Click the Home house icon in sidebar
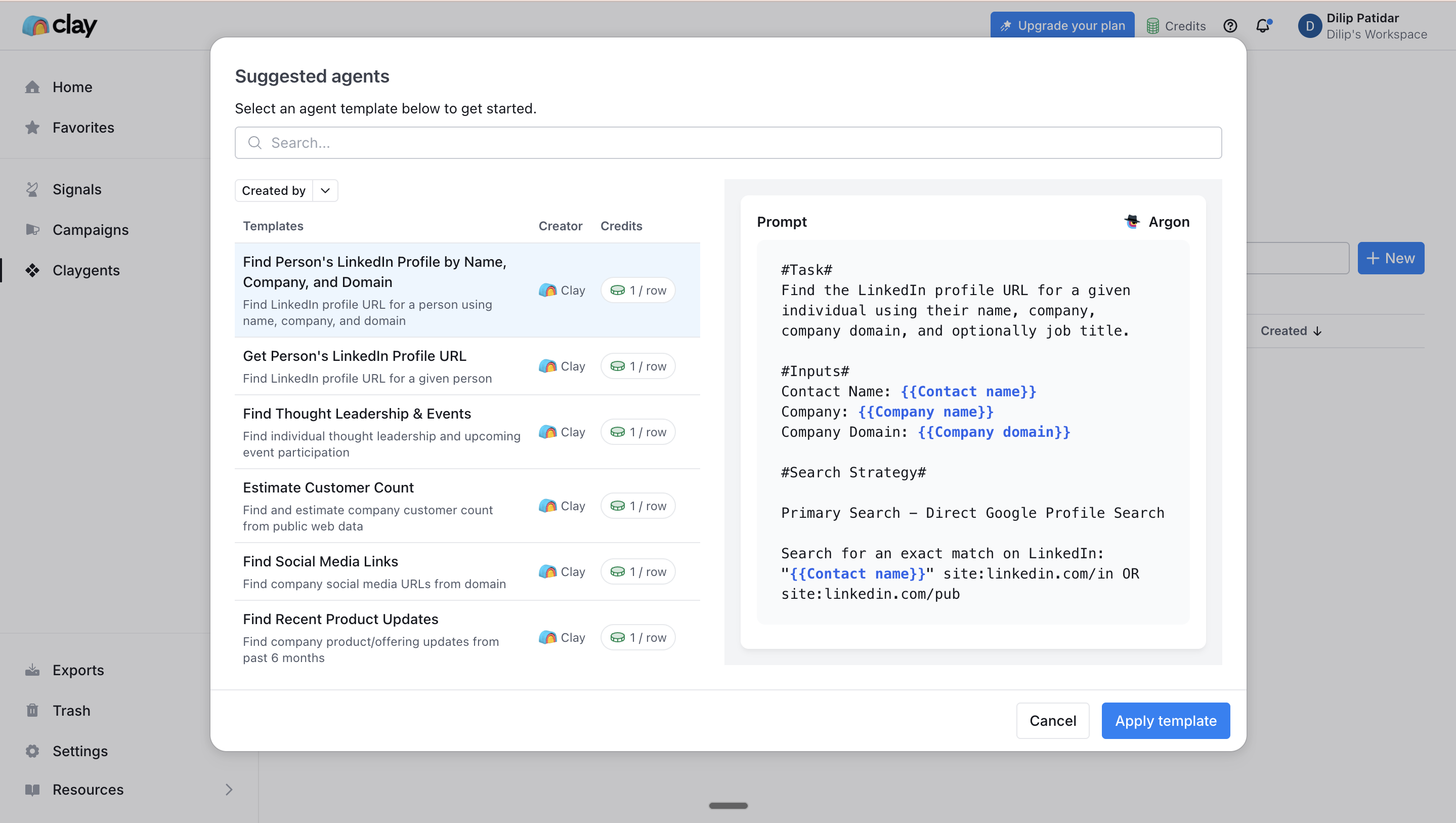Screen dimensions: 1456x823 32,87
